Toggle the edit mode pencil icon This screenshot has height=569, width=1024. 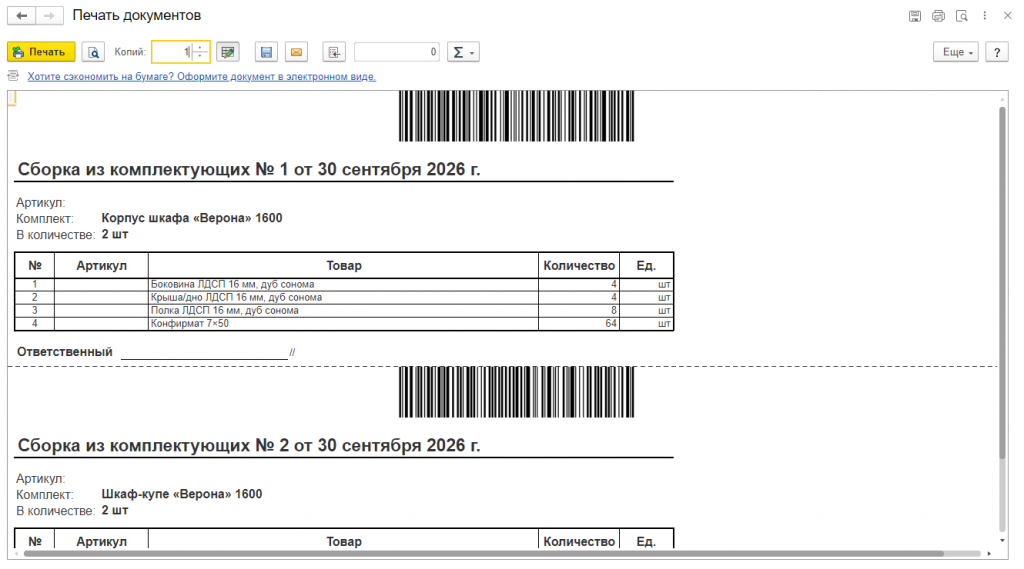(x=228, y=52)
